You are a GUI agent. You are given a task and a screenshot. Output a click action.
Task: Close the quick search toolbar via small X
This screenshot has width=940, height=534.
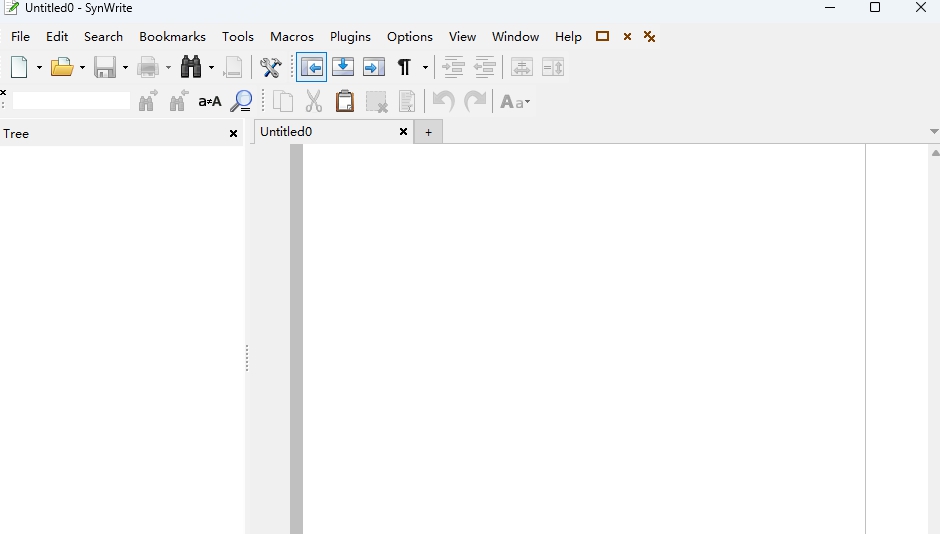pos(3,92)
